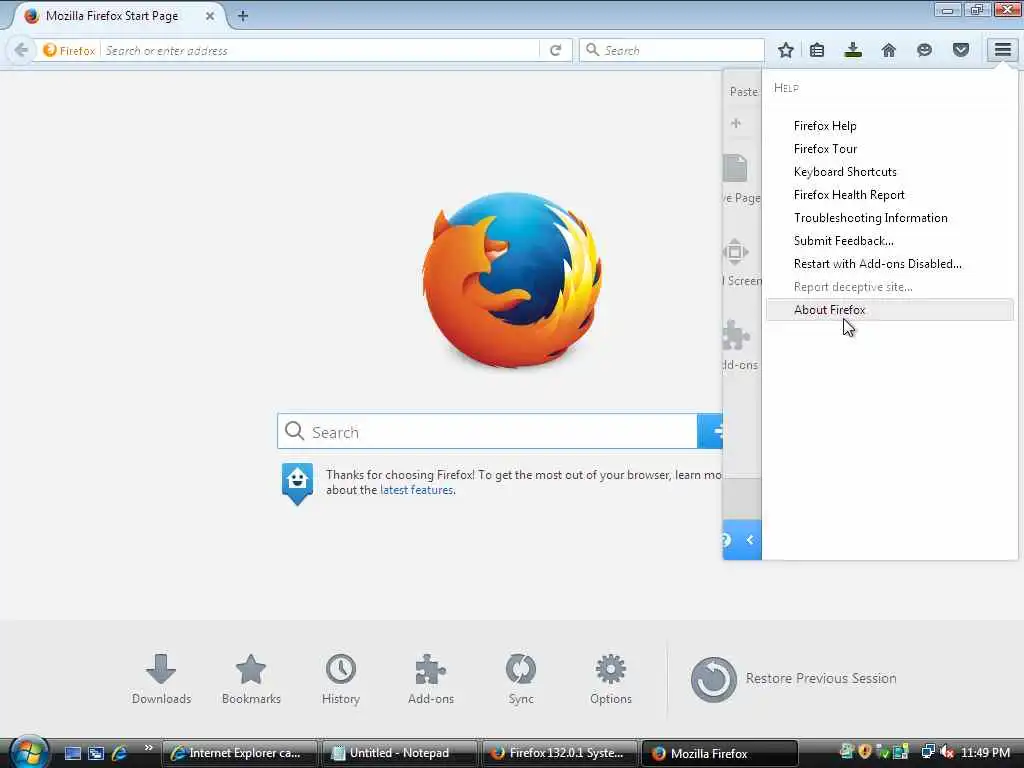
Task: Open Options gear on start page
Action: point(611,679)
